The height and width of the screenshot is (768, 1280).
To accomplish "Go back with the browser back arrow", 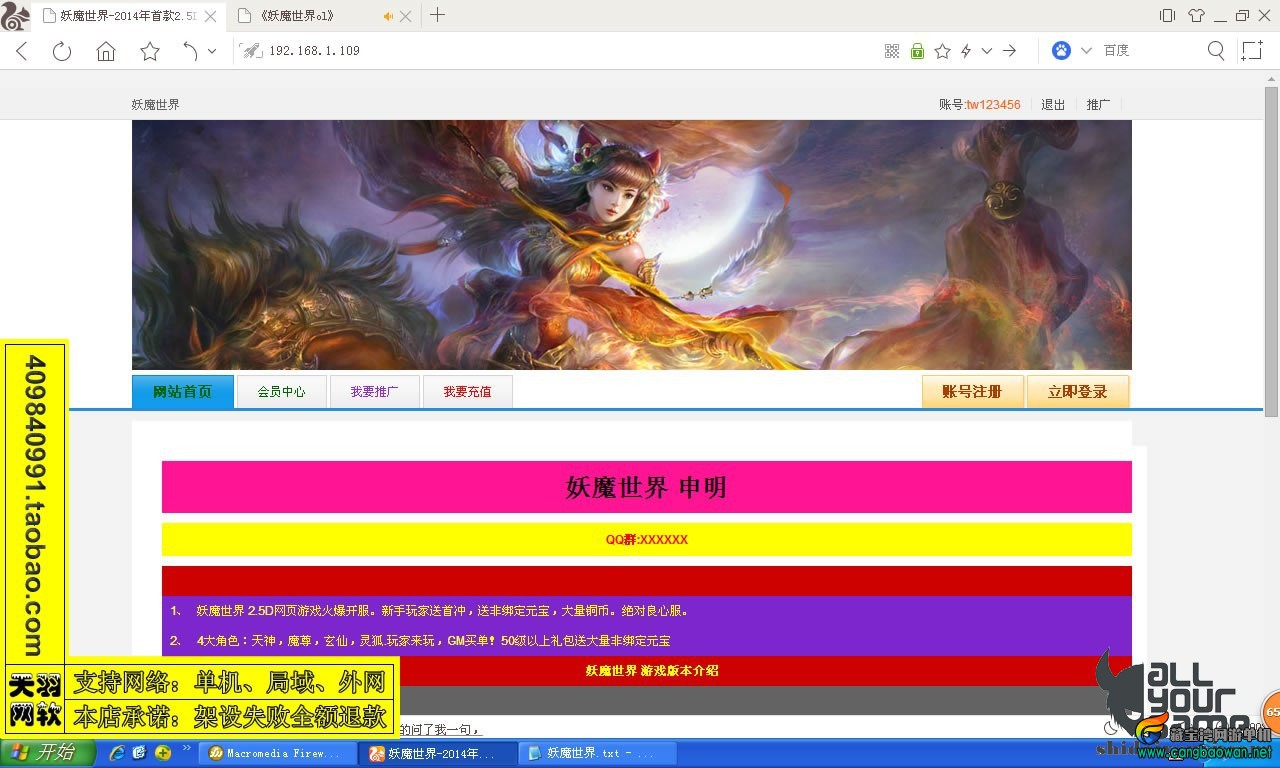I will click(22, 51).
